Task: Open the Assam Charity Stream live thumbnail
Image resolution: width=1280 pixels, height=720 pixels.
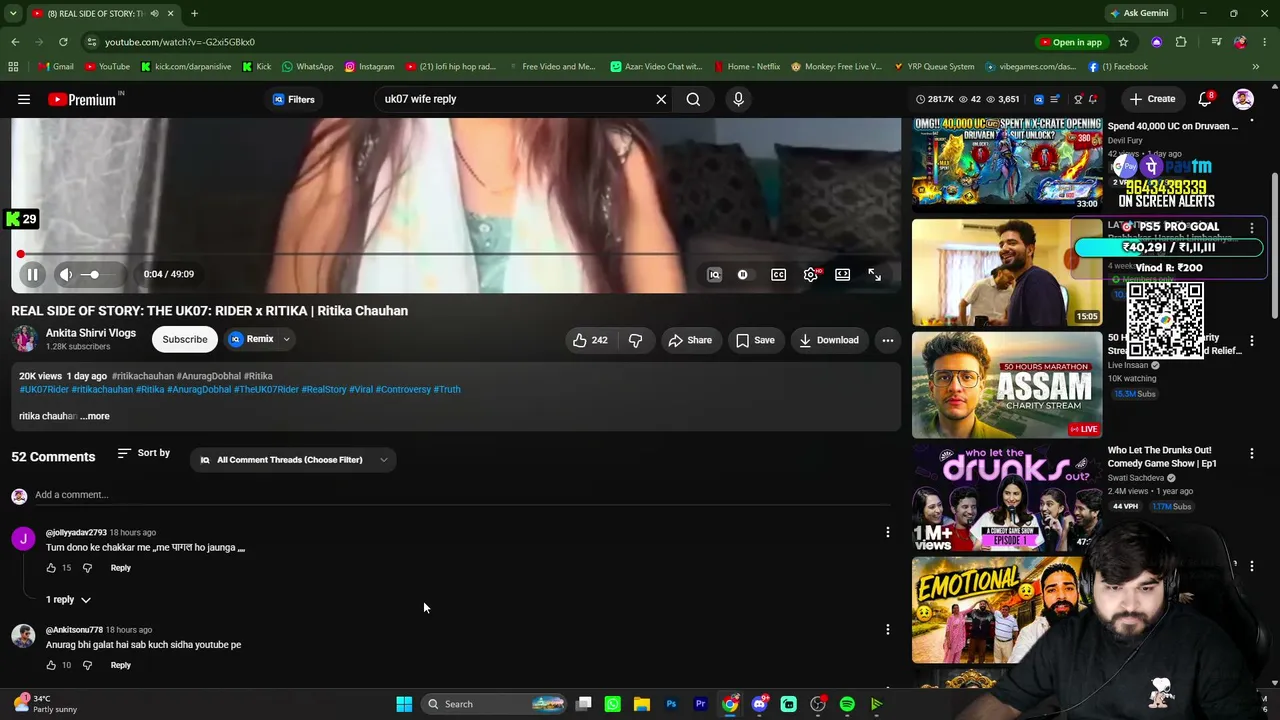Action: [1007, 385]
